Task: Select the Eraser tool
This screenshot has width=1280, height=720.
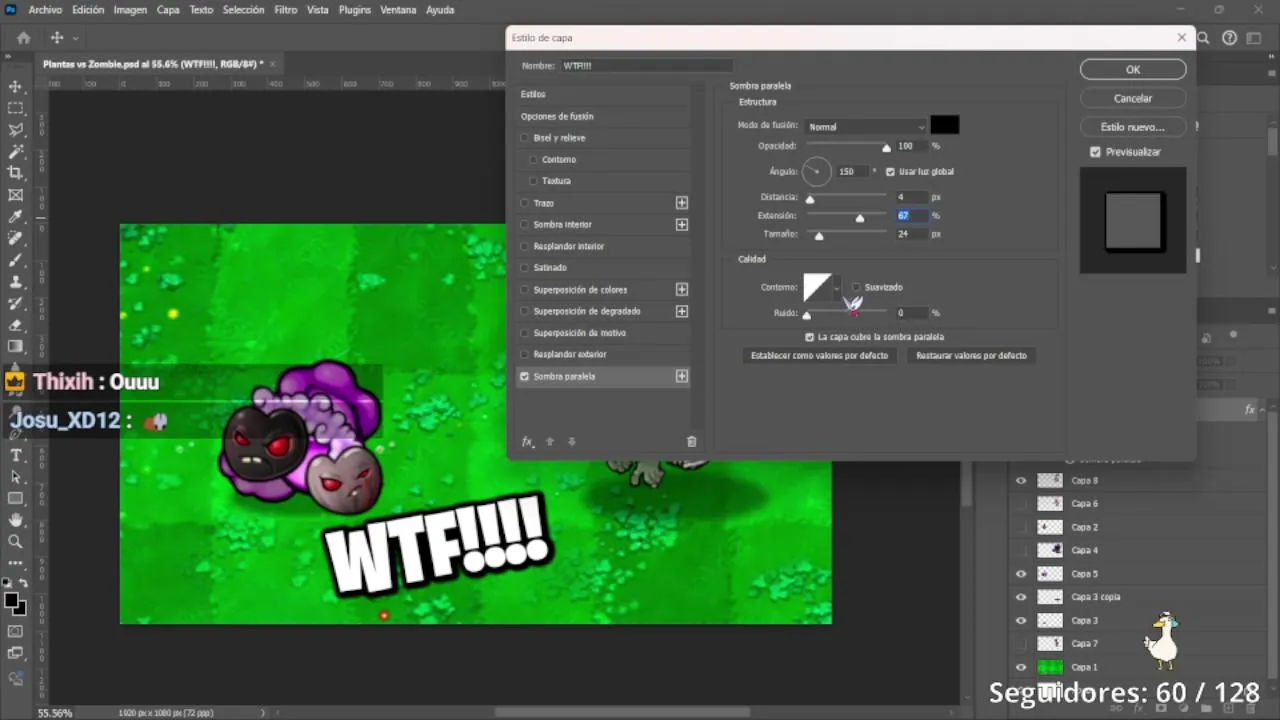Action: 16,325
